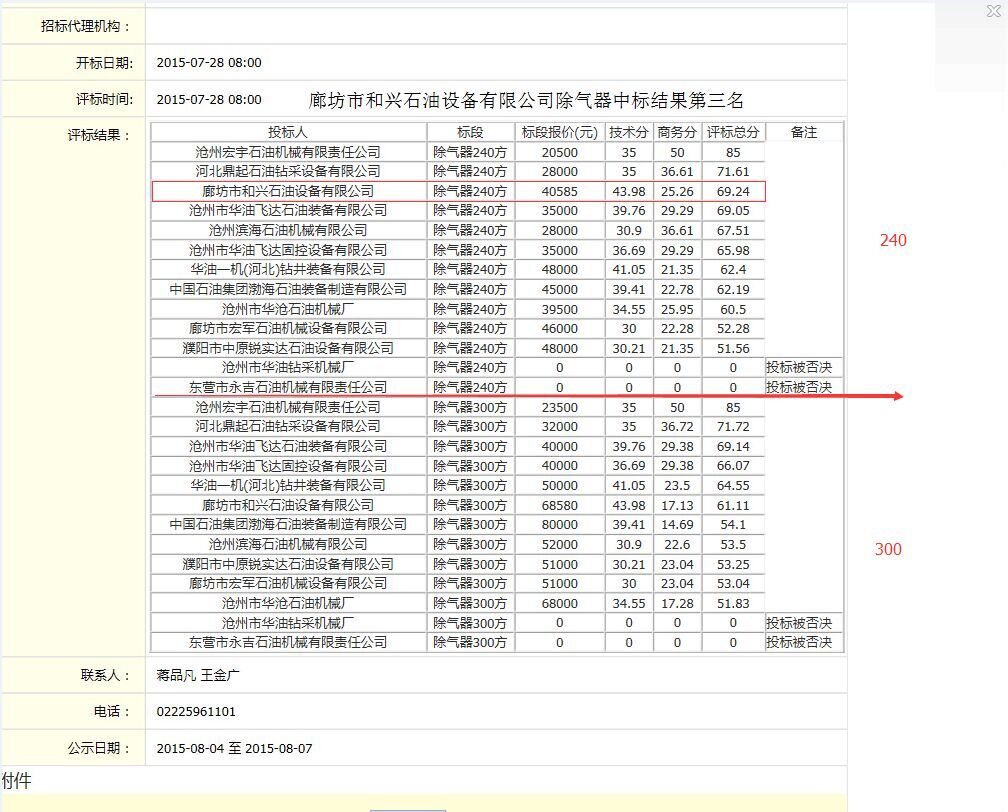Screen dimensions: 1008x812
Task: Click 廊坊市宏军石油机械设备有限公司 in the 53.04 row
Action: [x=288, y=583]
